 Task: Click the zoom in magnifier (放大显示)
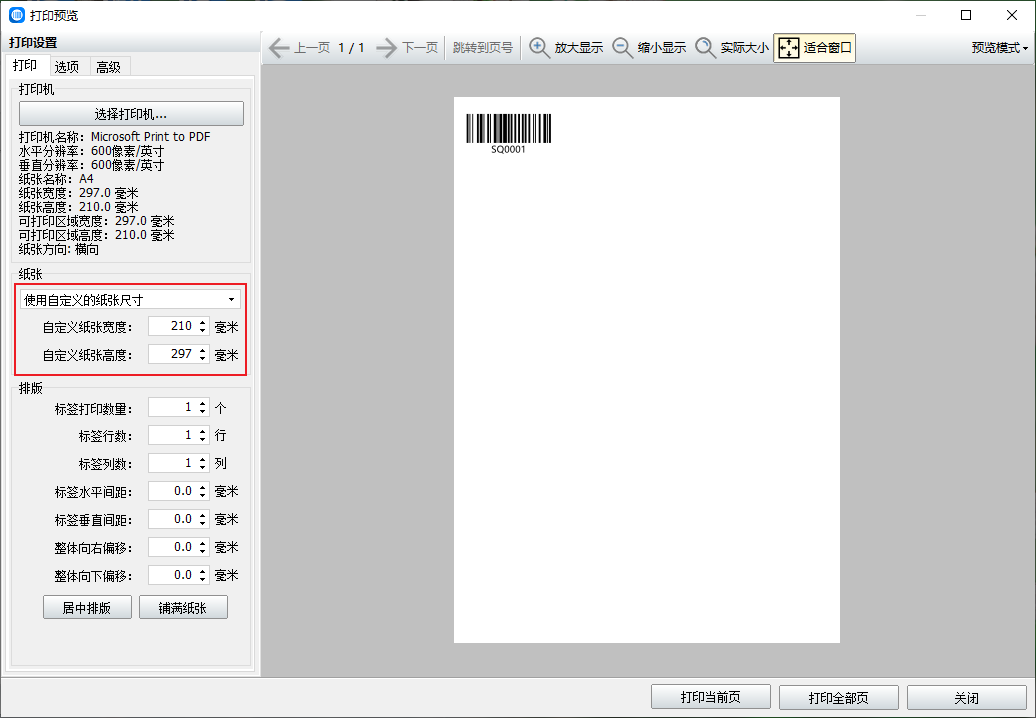pos(539,48)
